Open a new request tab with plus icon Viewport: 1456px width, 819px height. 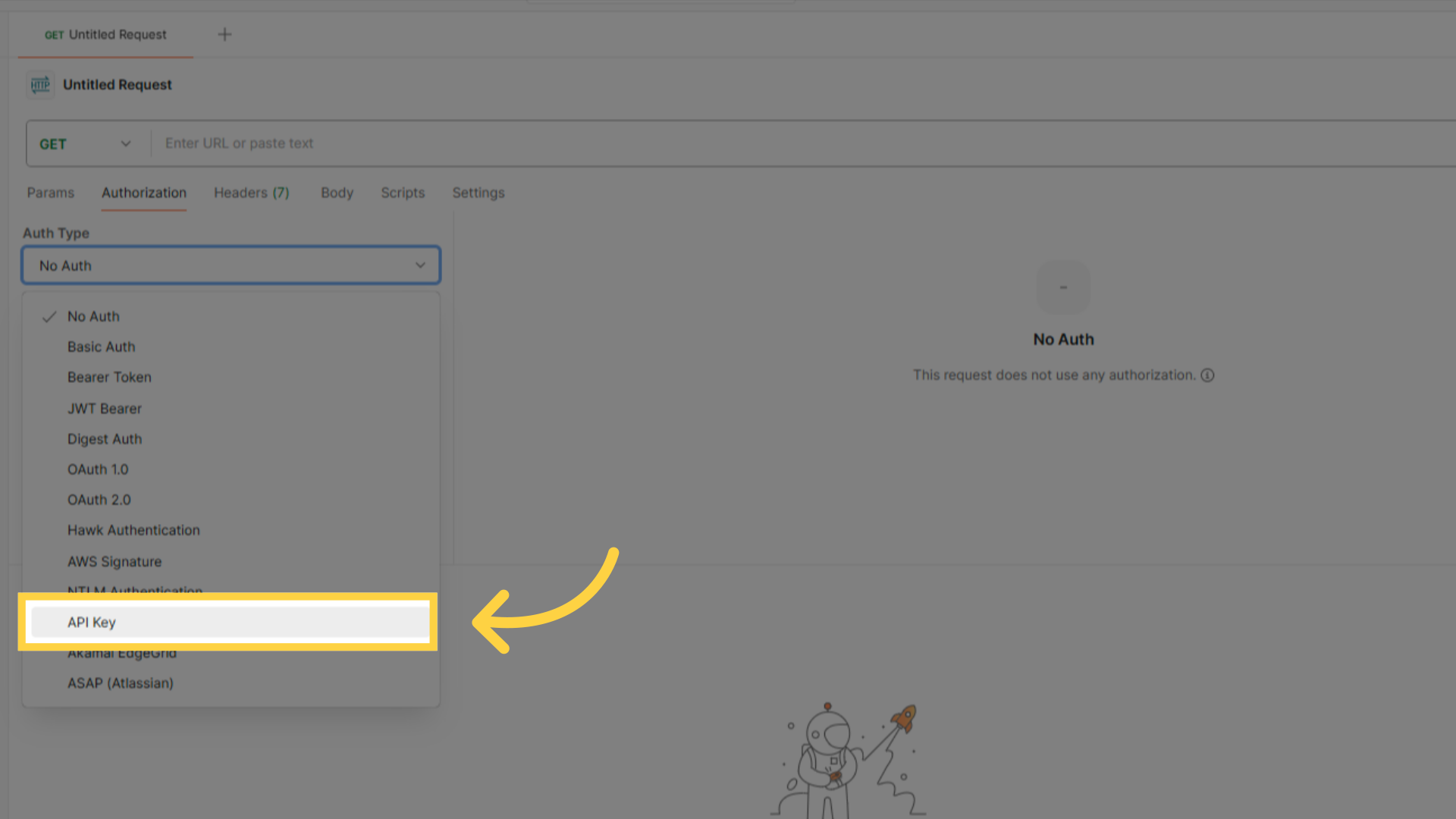coord(224,34)
